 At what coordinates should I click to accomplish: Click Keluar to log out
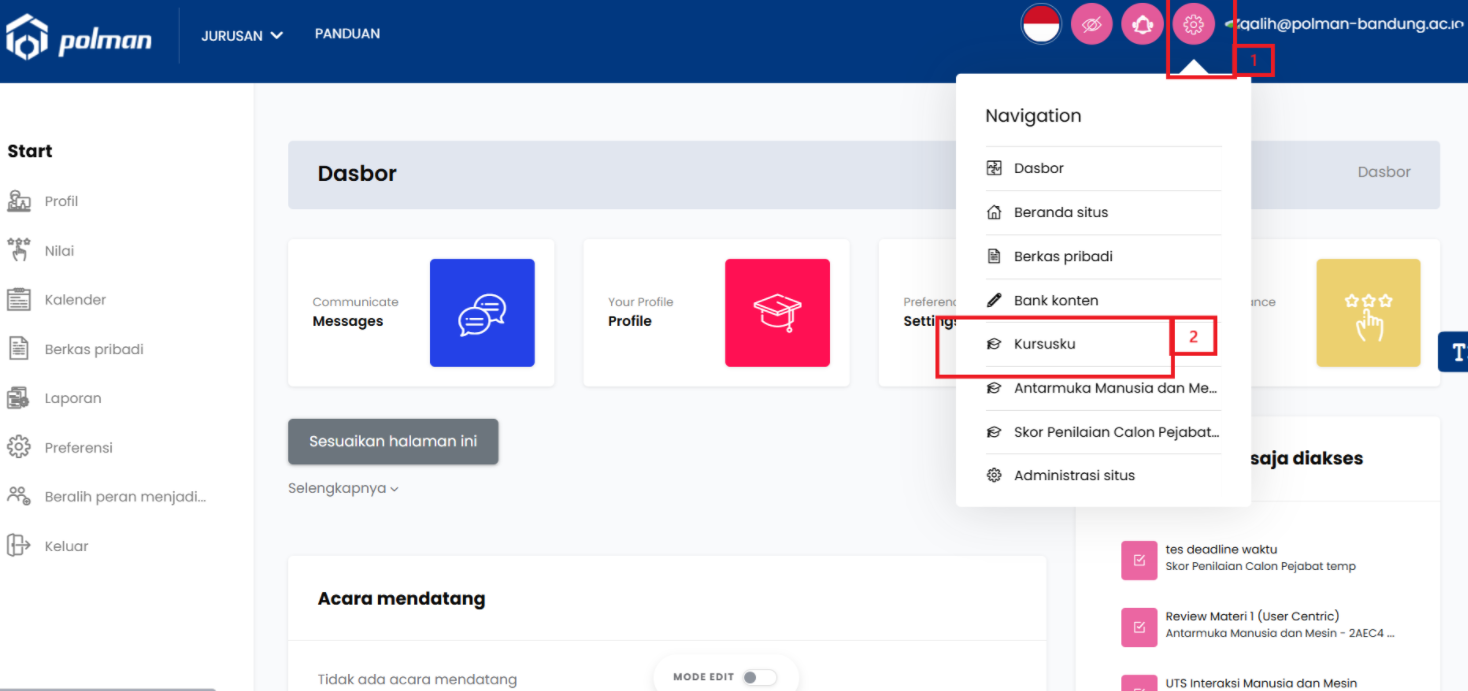(66, 546)
